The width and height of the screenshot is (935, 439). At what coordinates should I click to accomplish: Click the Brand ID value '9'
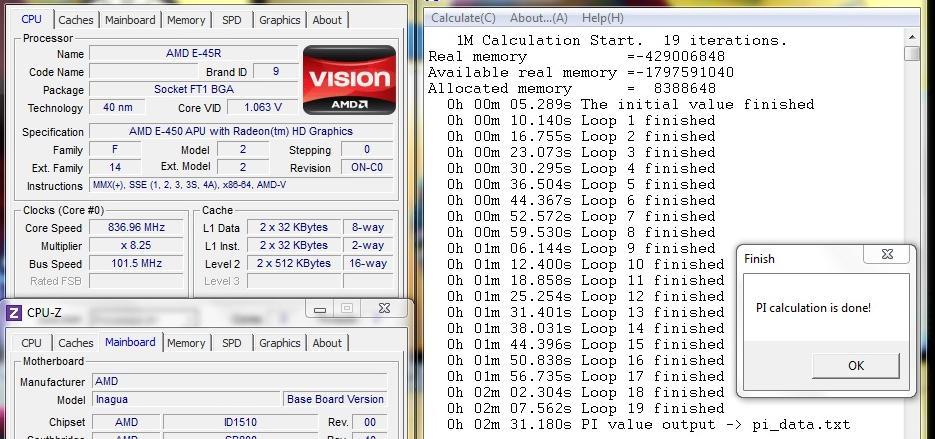[275, 72]
